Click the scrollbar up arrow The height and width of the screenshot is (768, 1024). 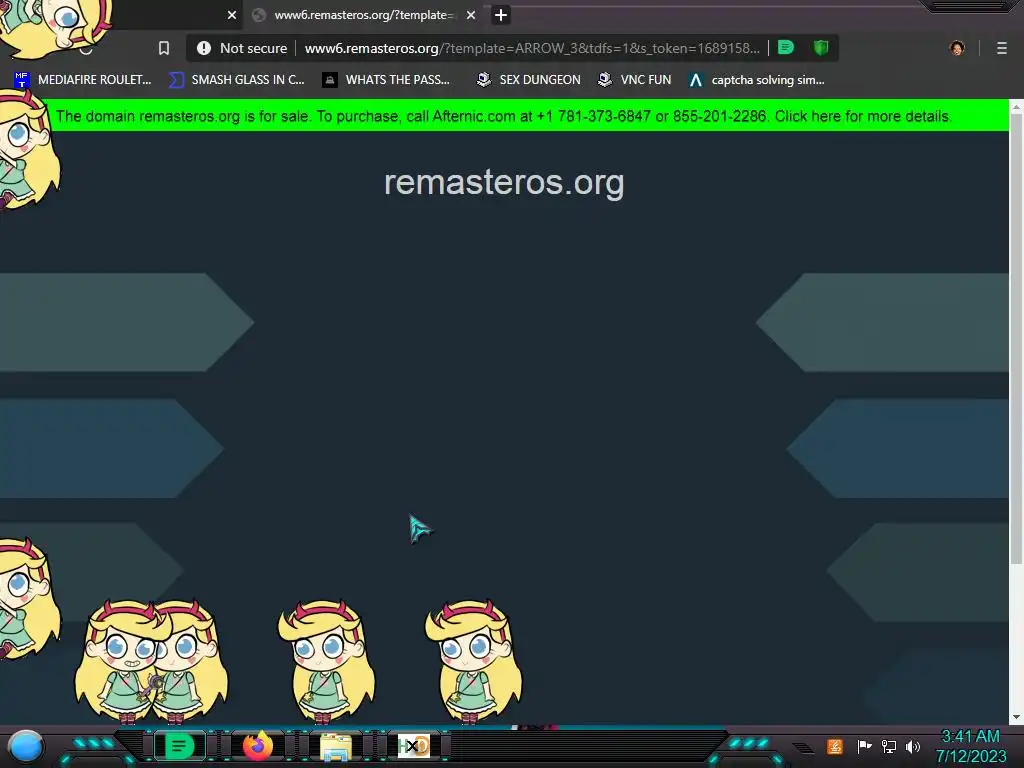pyautogui.click(x=1016, y=106)
